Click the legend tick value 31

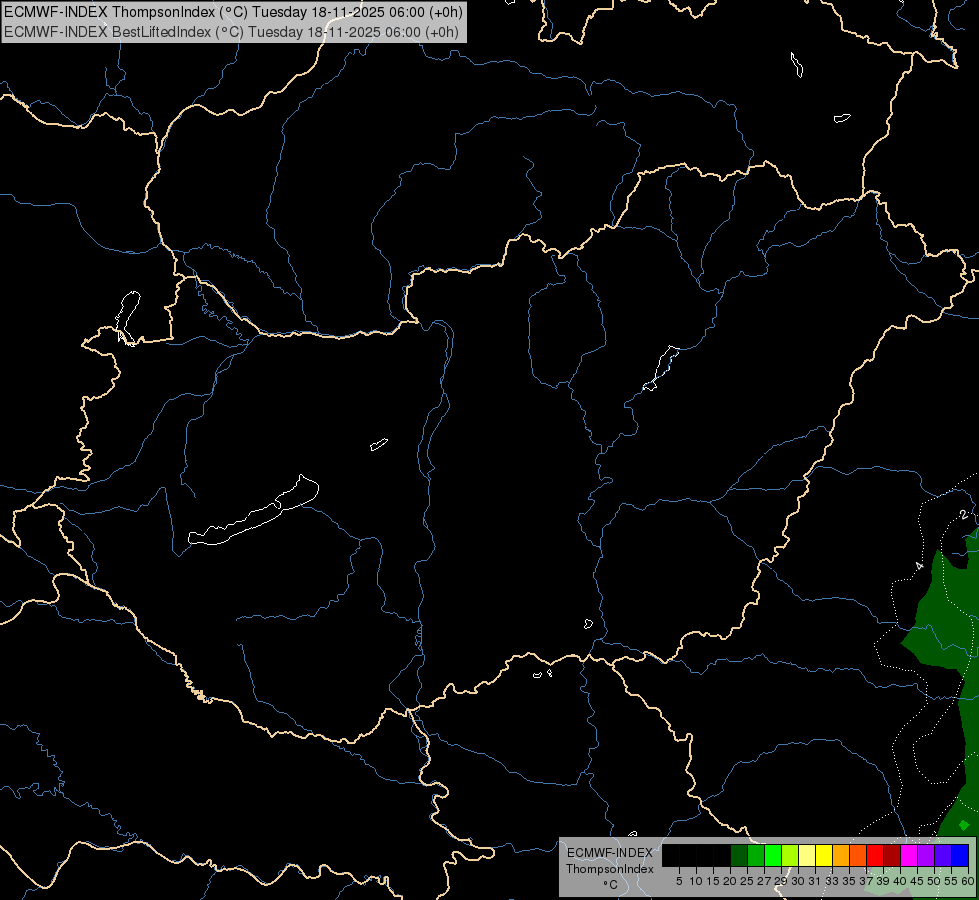[x=815, y=881]
